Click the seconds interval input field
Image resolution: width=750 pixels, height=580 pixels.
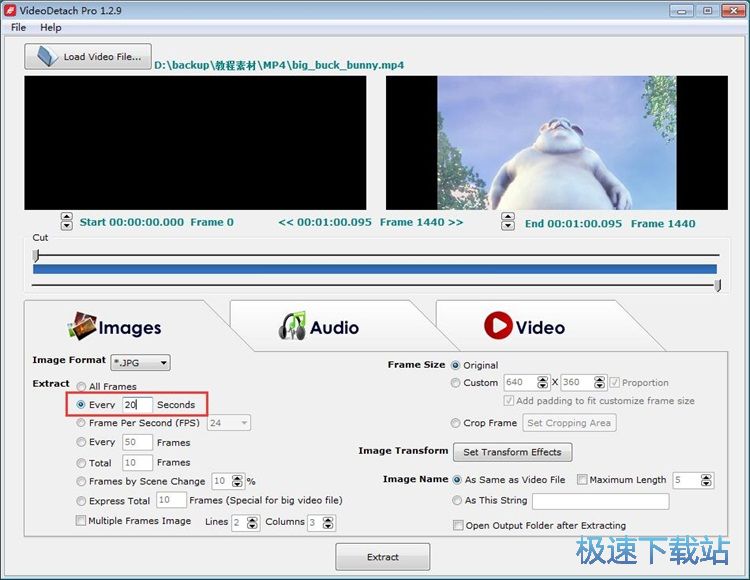137,405
